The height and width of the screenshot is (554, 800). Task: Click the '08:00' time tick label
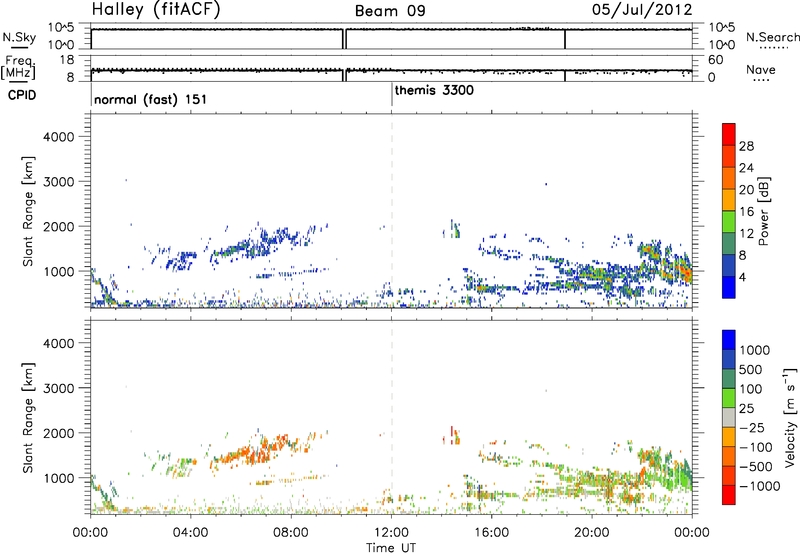291,533
